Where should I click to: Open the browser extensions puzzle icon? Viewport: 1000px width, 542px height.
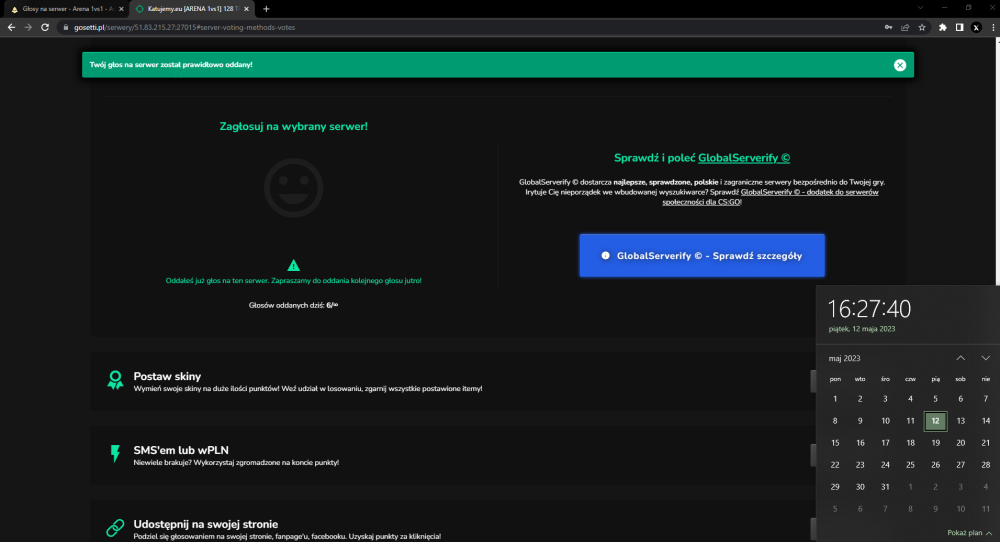click(943, 27)
